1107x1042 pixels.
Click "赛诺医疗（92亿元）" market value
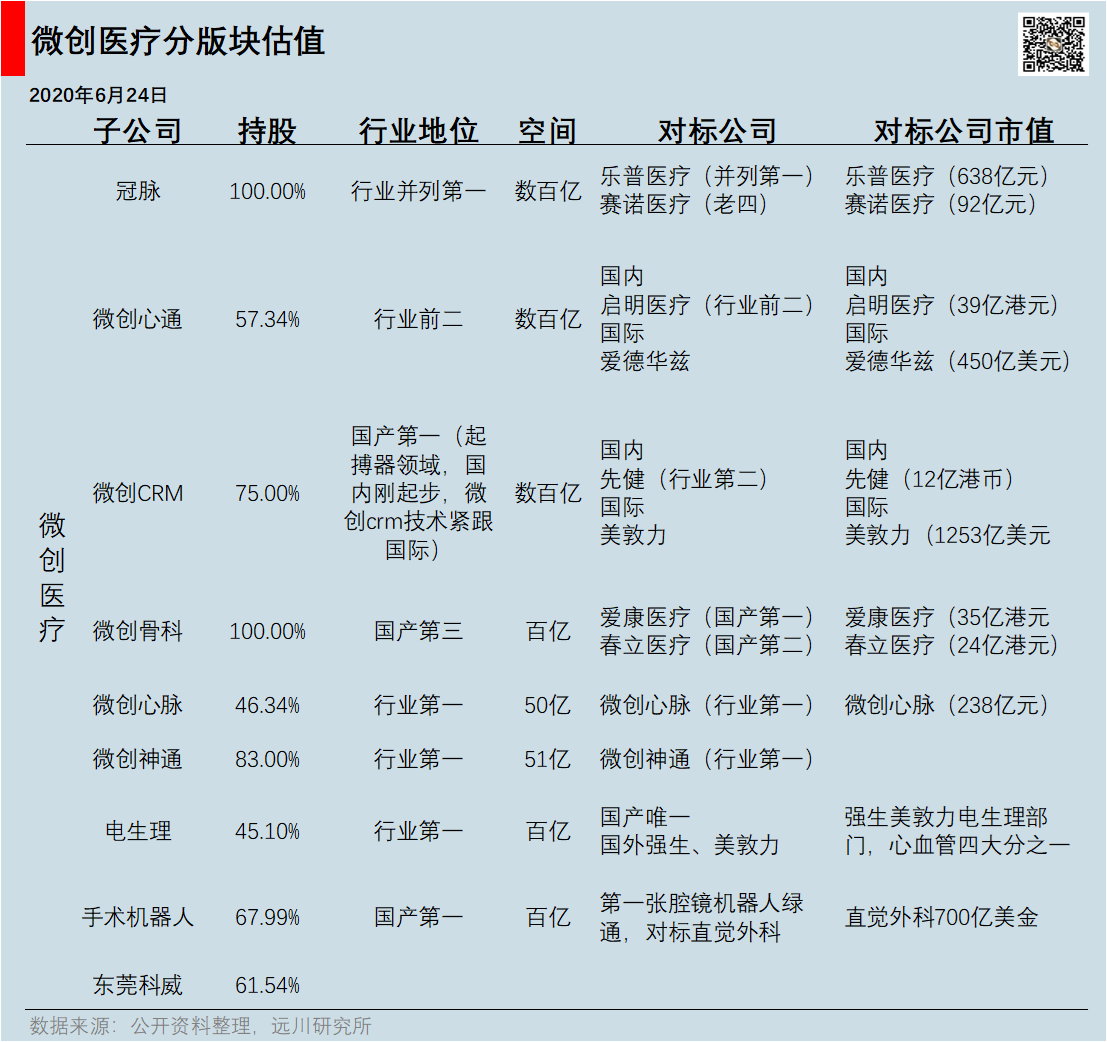point(941,205)
